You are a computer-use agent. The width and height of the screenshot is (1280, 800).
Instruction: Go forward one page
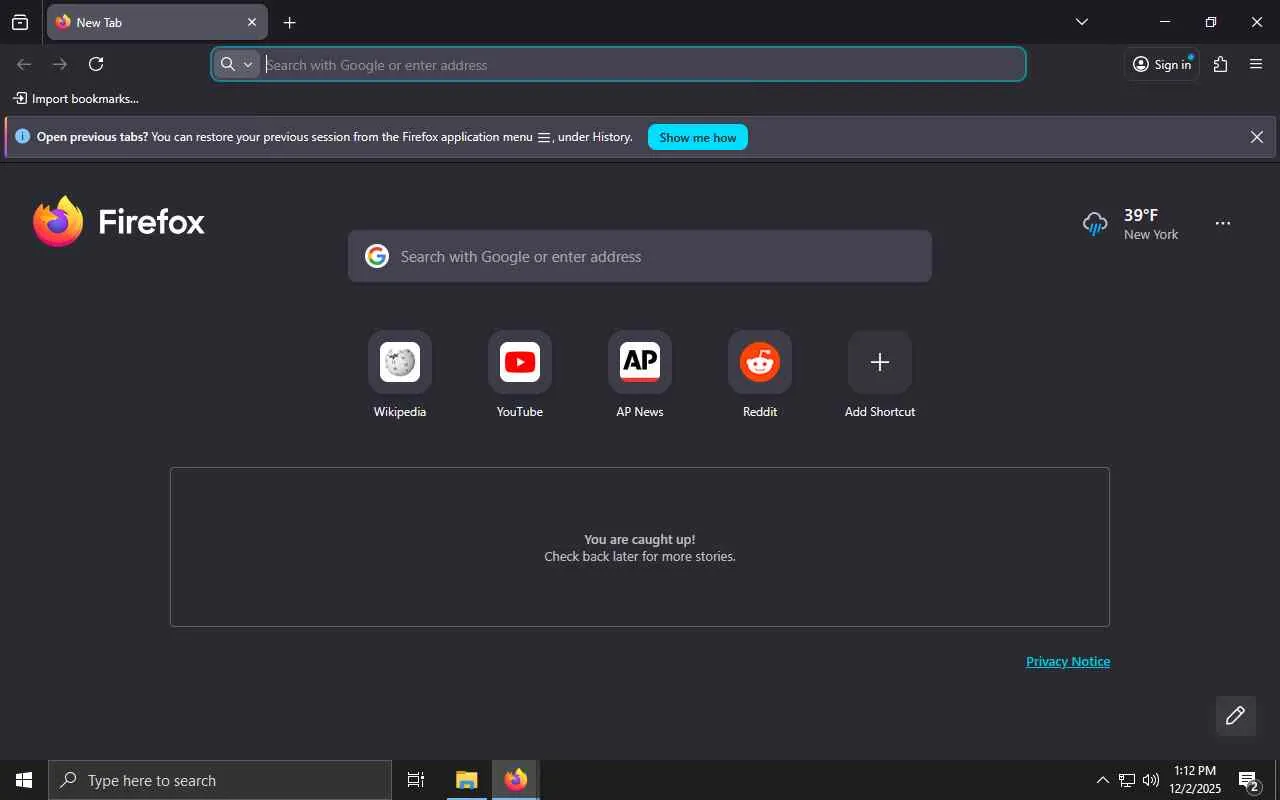pos(60,65)
